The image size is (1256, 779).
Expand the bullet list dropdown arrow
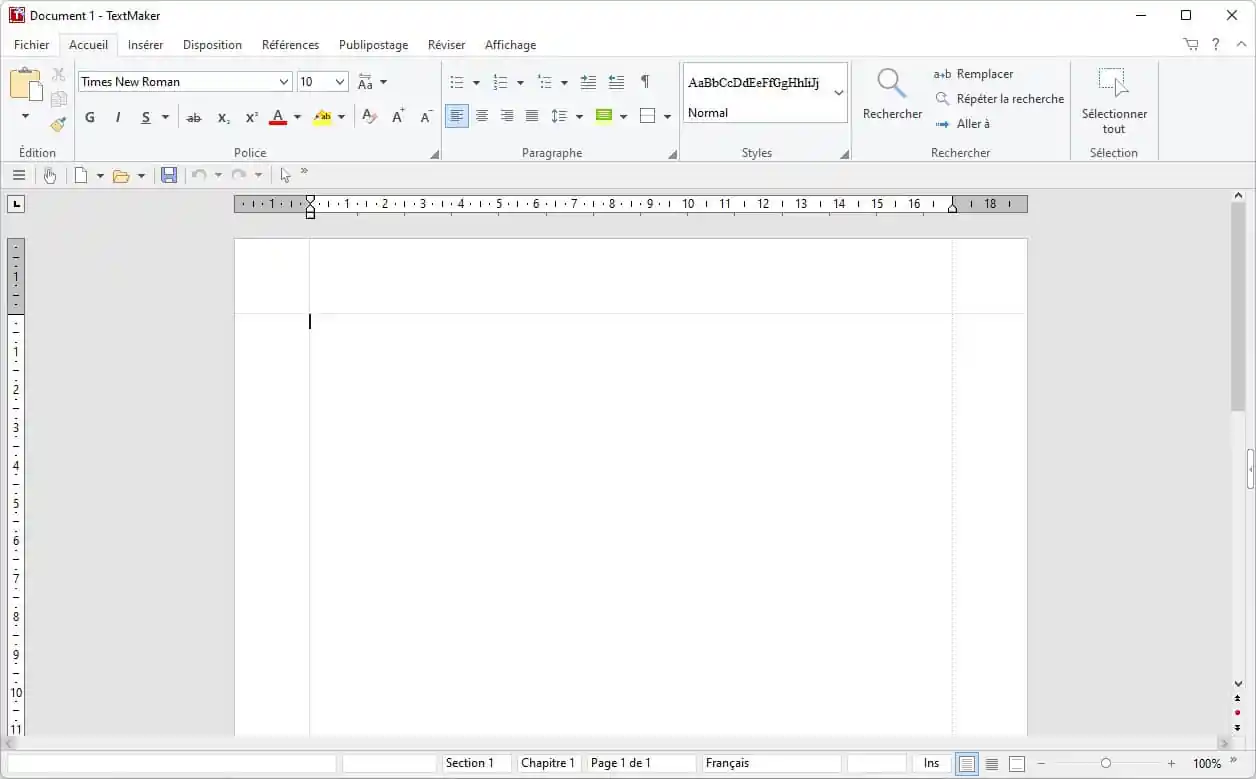click(476, 82)
